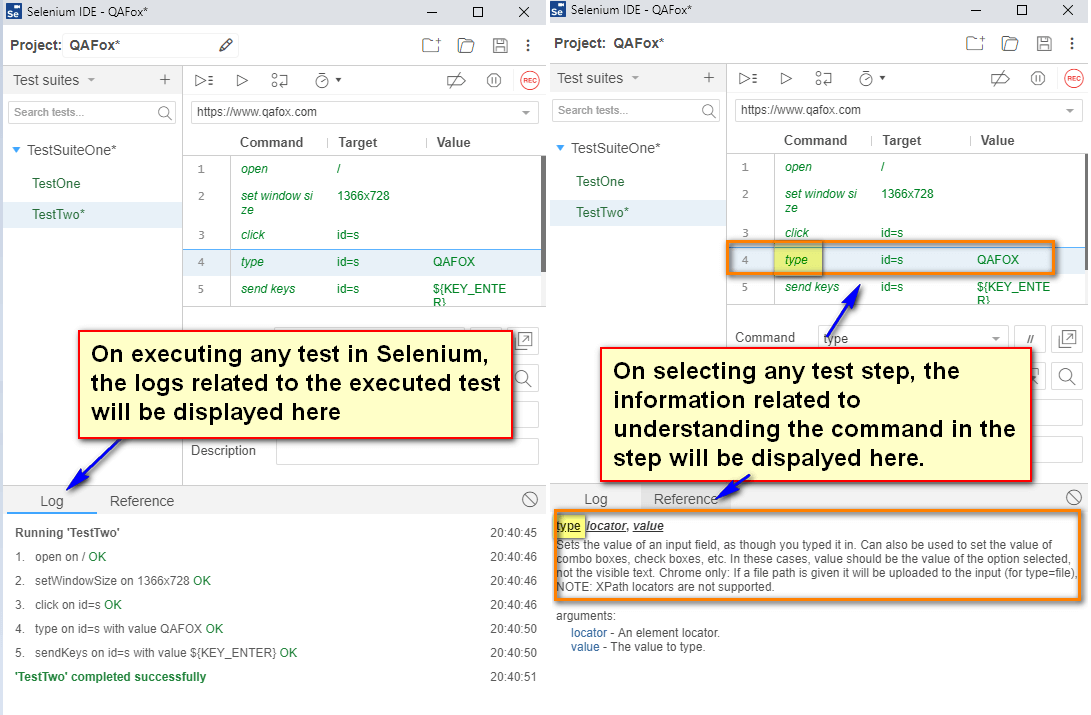This screenshot has height=715, width=1091.
Task: Add new test with plus in left window
Action: point(165,80)
